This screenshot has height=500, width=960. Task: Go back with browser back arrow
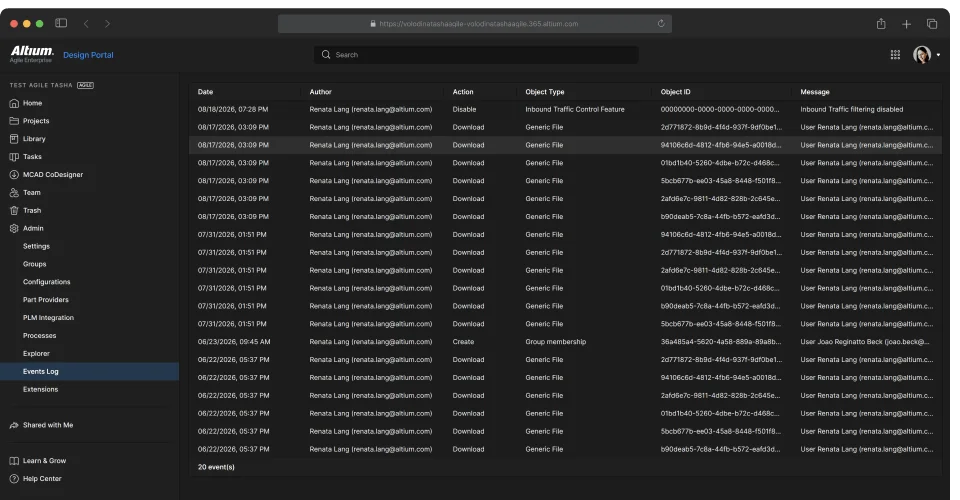[86, 23]
